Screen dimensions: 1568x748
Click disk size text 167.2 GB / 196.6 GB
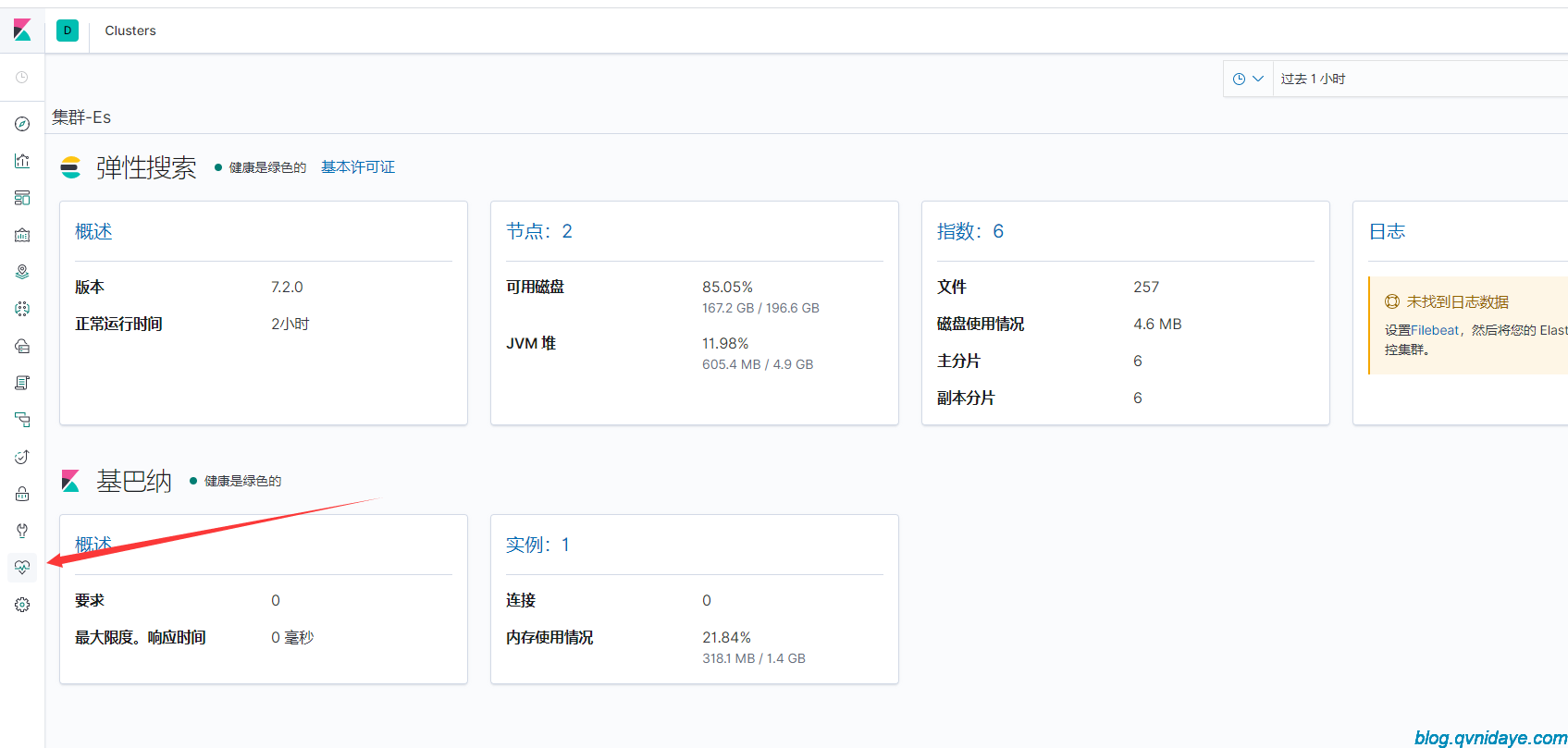tap(760, 308)
